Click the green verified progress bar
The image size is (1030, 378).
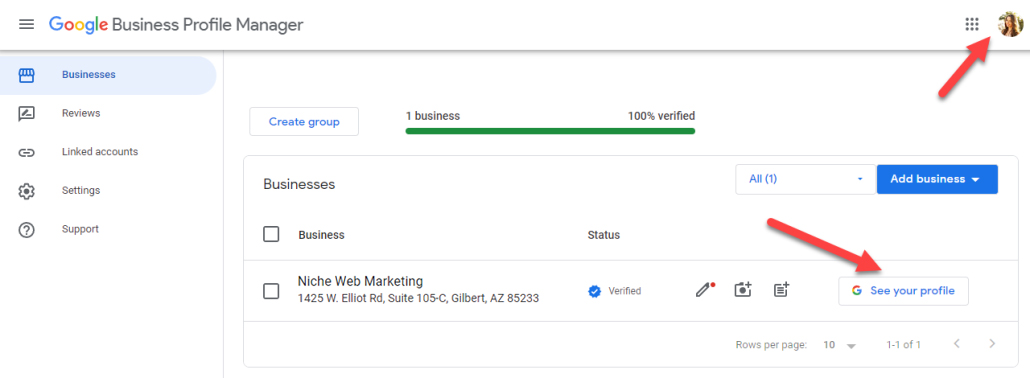pos(550,131)
